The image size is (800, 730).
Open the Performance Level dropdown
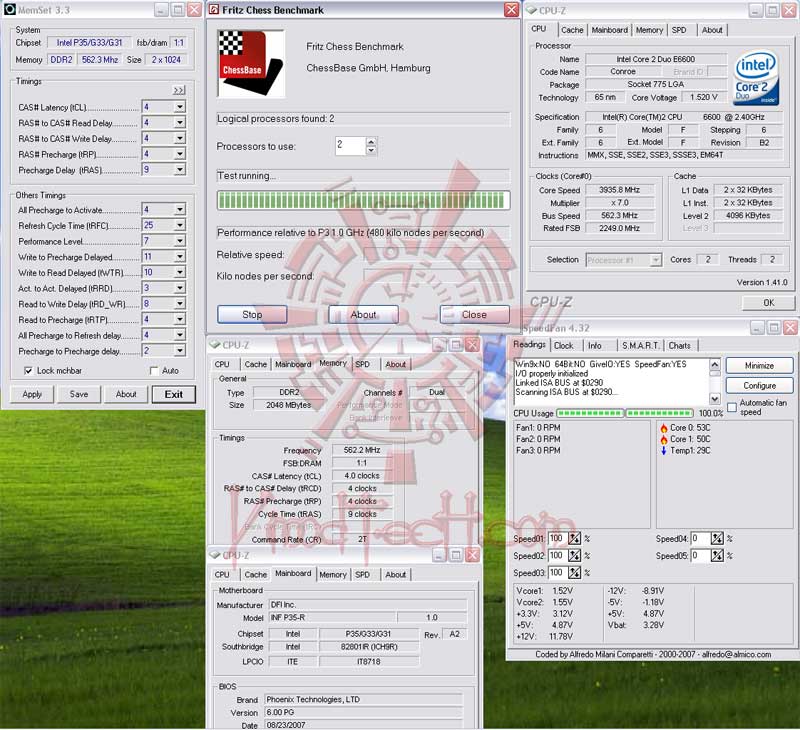point(180,241)
